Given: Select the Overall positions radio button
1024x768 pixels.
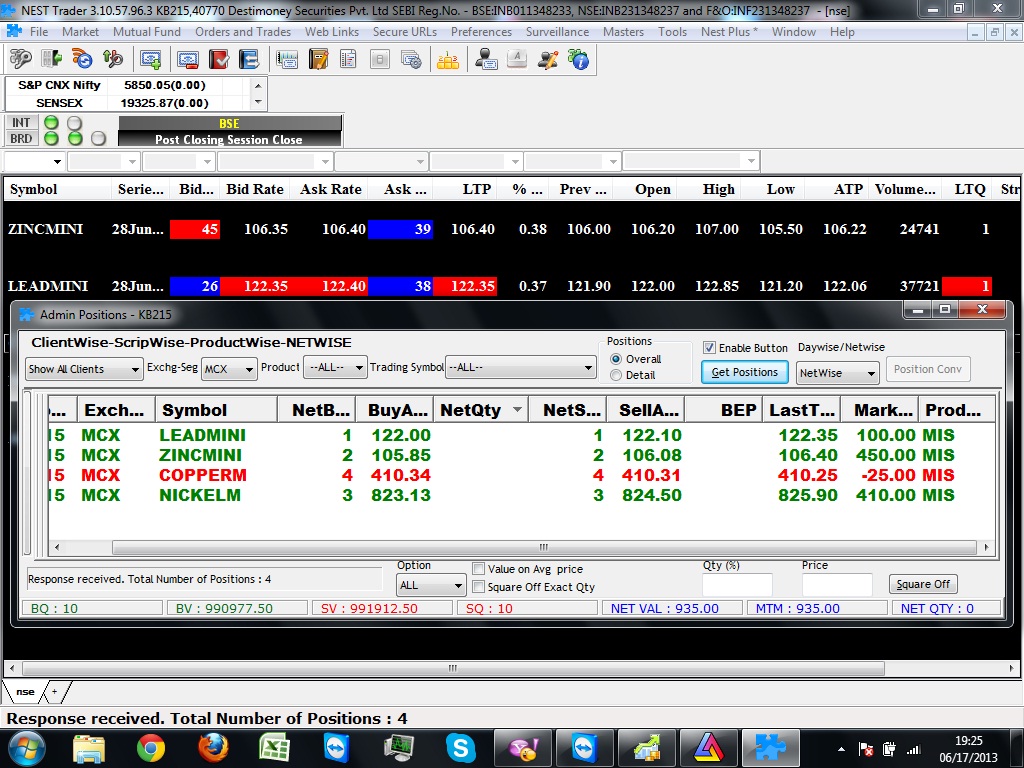Looking at the screenshot, I should click(x=616, y=359).
